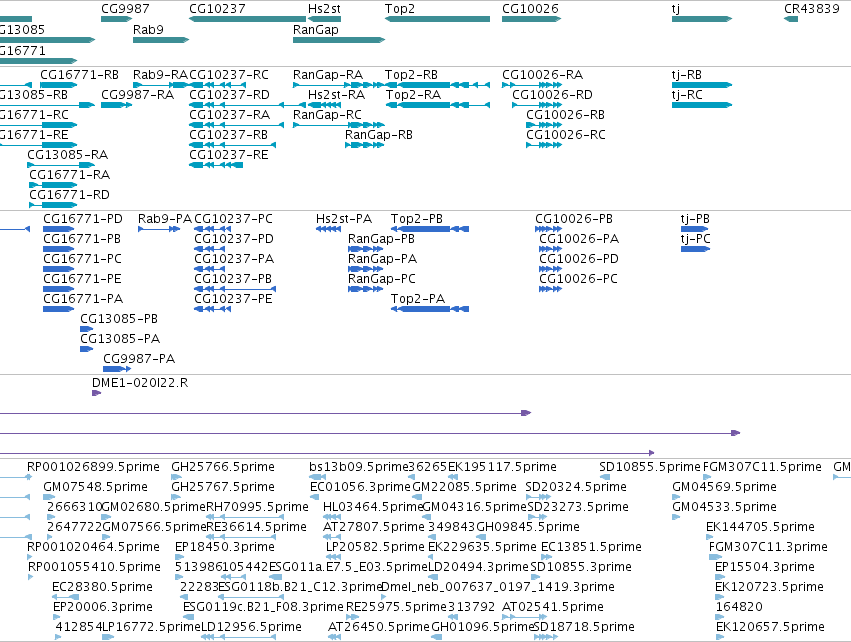Click the Top2-RB transcript label
Image resolution: width=851 pixels, height=642 pixels.
pos(411,74)
